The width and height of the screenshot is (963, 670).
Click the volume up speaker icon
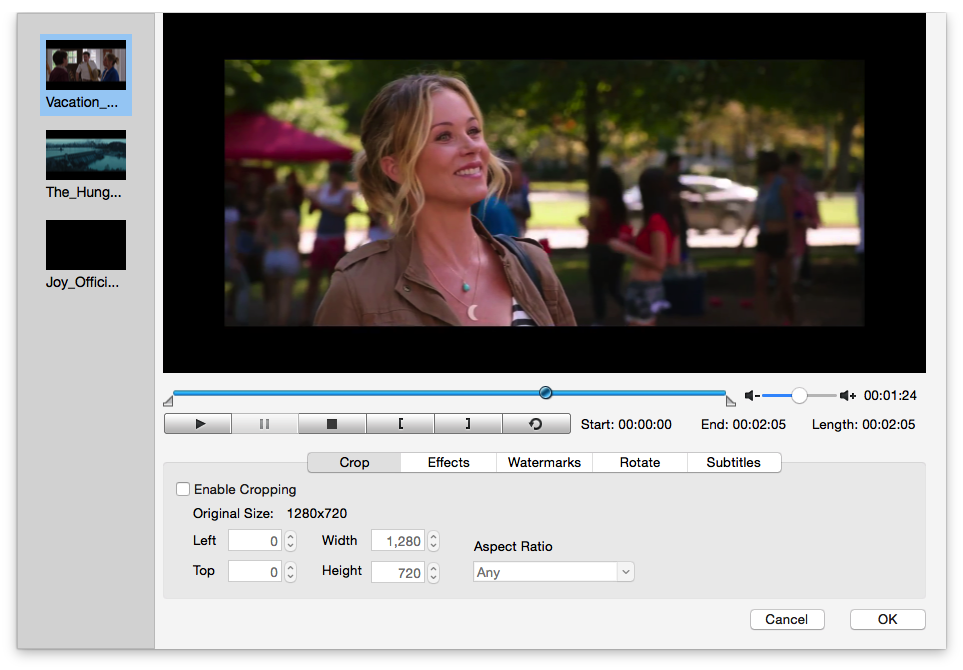click(848, 395)
